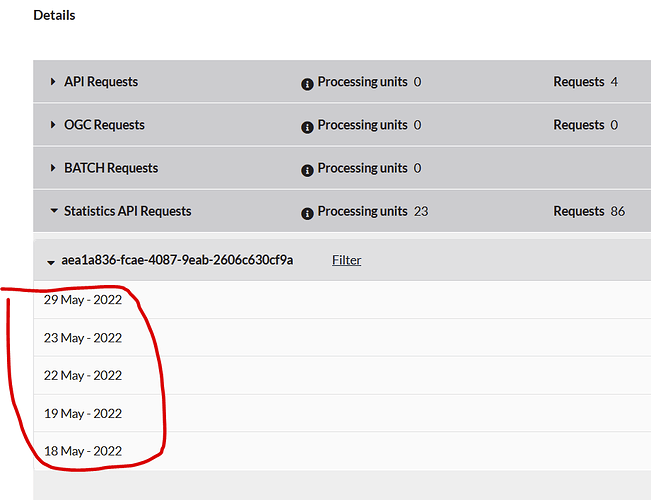This screenshot has width=651, height=500.
Task: Select the 22 May - 2022 row
Action: click(342, 375)
